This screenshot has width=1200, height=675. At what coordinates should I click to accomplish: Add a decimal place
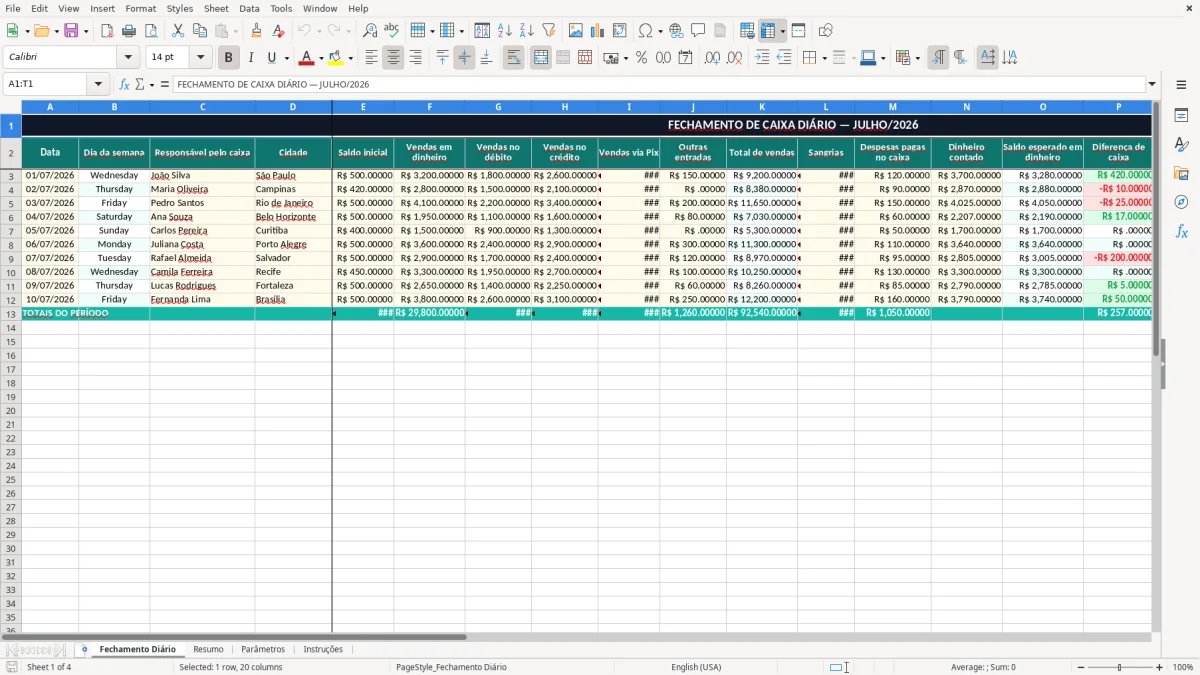click(x=712, y=58)
